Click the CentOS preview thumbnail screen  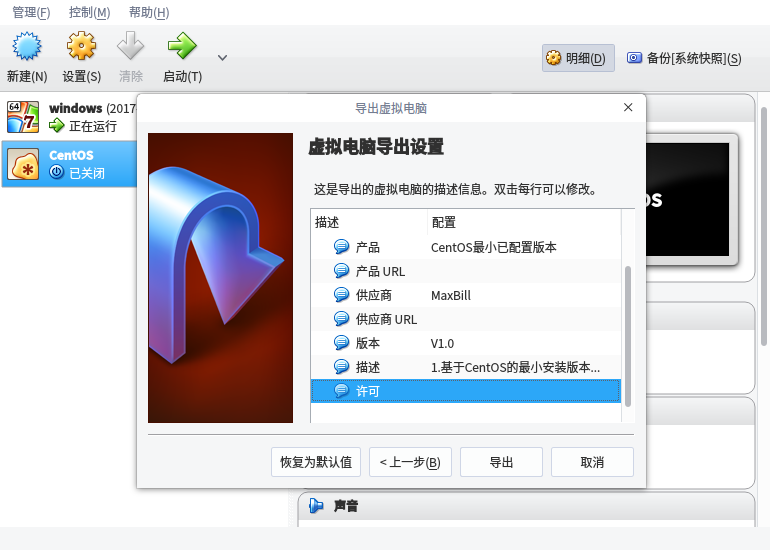pos(688,199)
